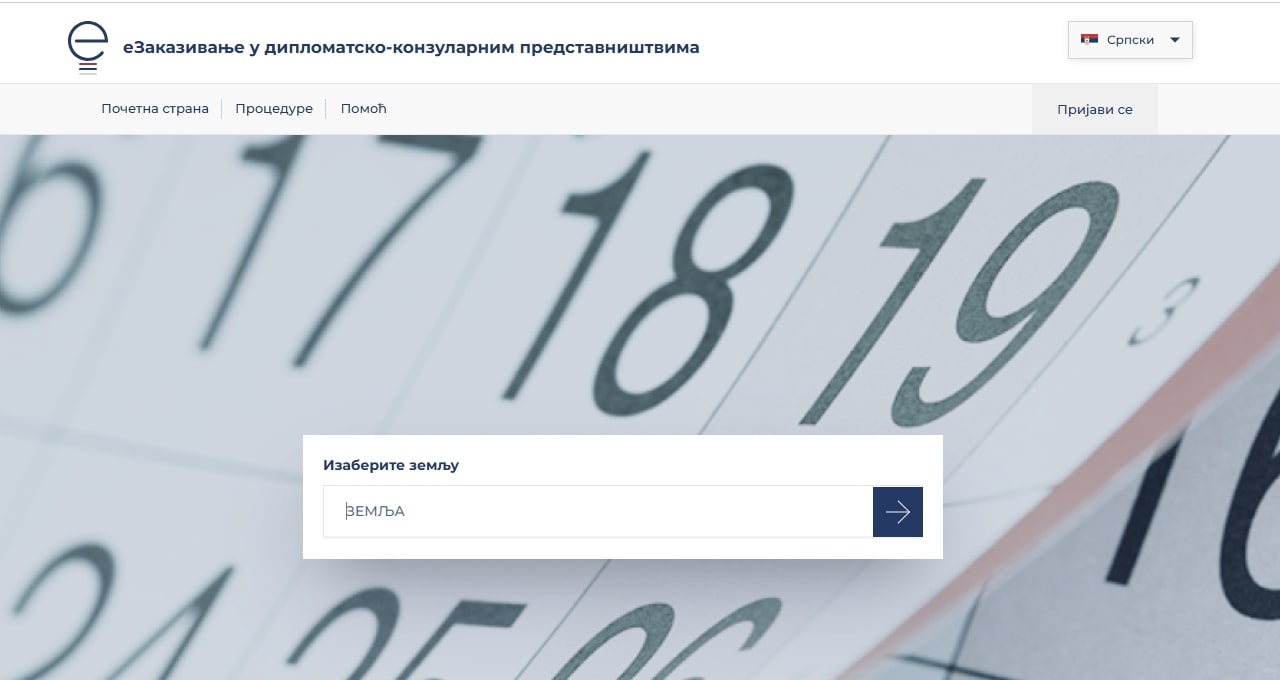Viewport: 1280px width, 680px height.
Task: Click the Serbian flag icon
Action: (1089, 40)
